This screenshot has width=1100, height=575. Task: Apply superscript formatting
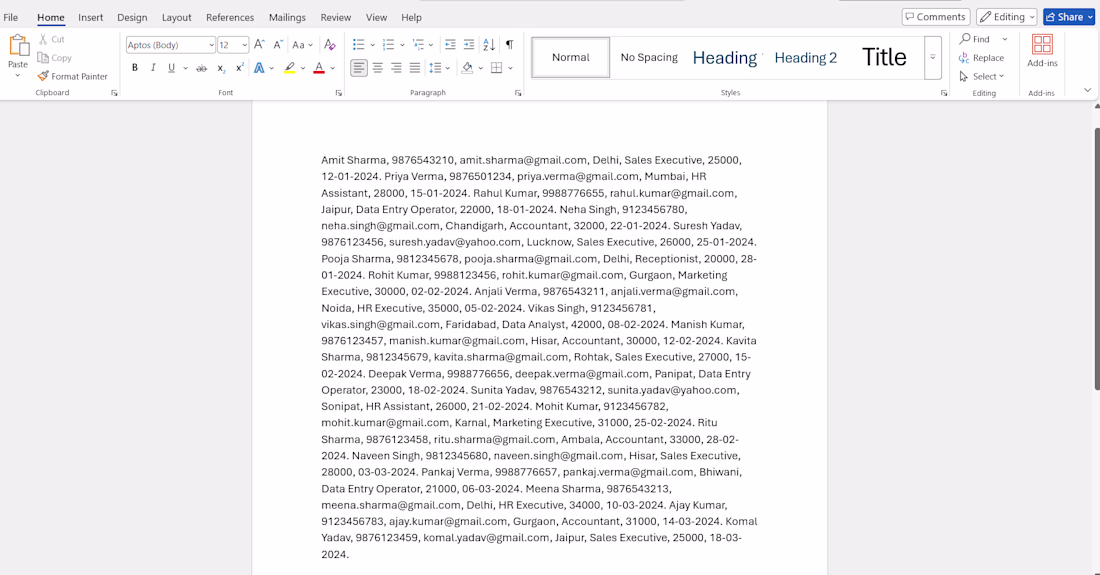click(x=239, y=68)
